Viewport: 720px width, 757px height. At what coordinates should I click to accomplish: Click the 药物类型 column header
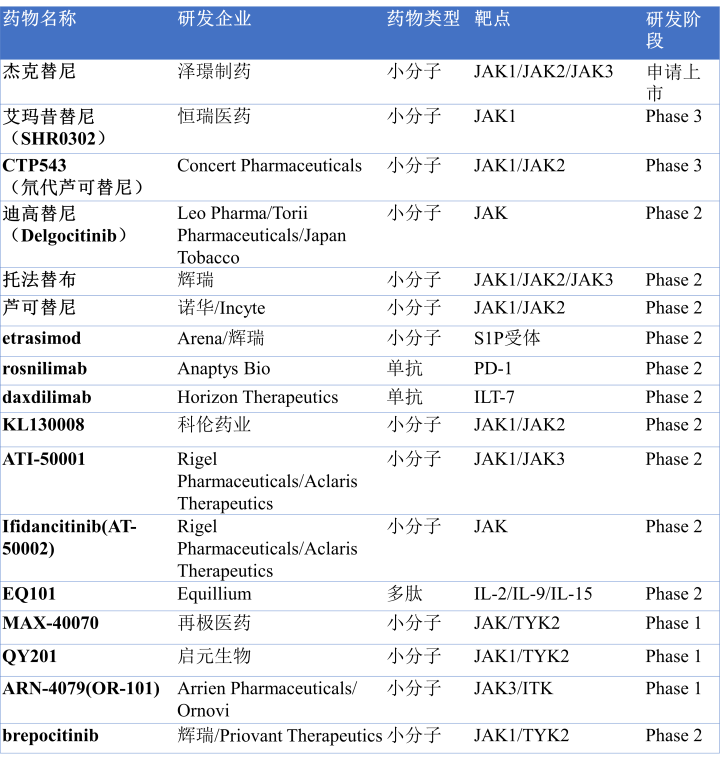423,19
